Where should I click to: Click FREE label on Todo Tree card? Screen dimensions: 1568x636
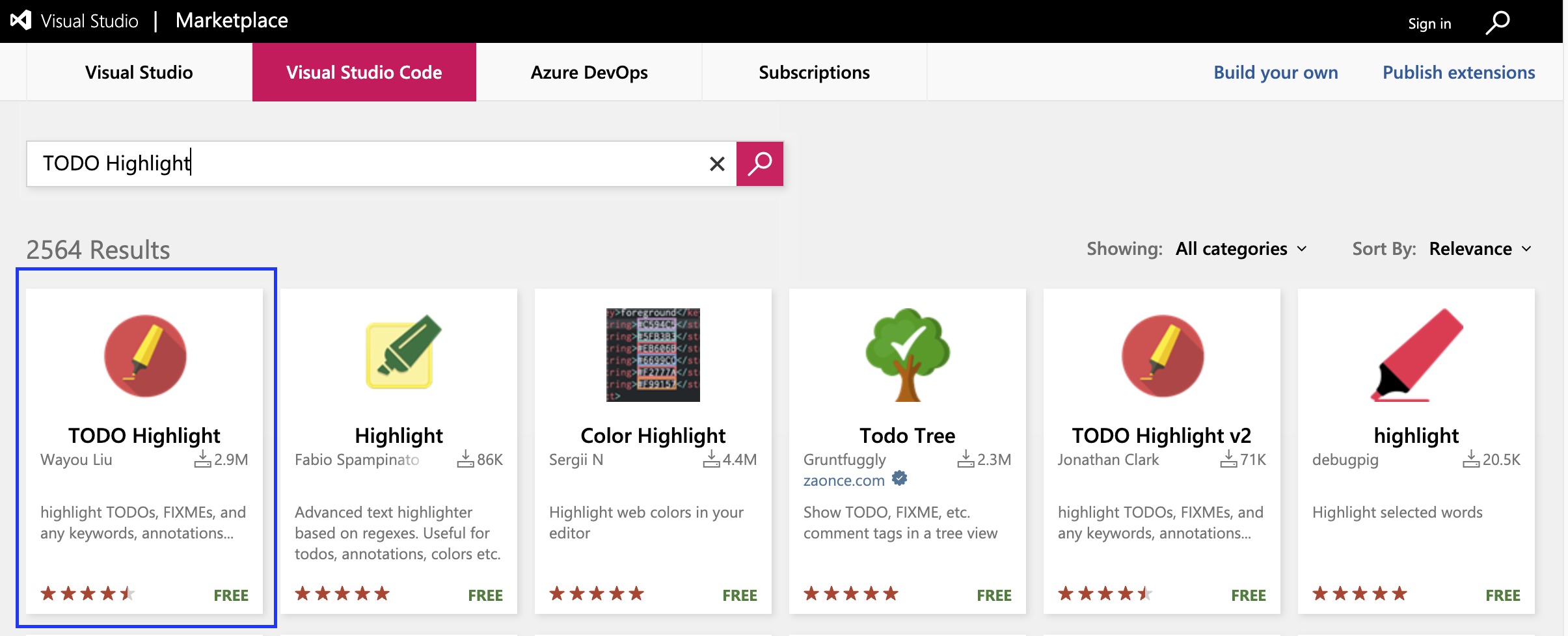tap(994, 595)
